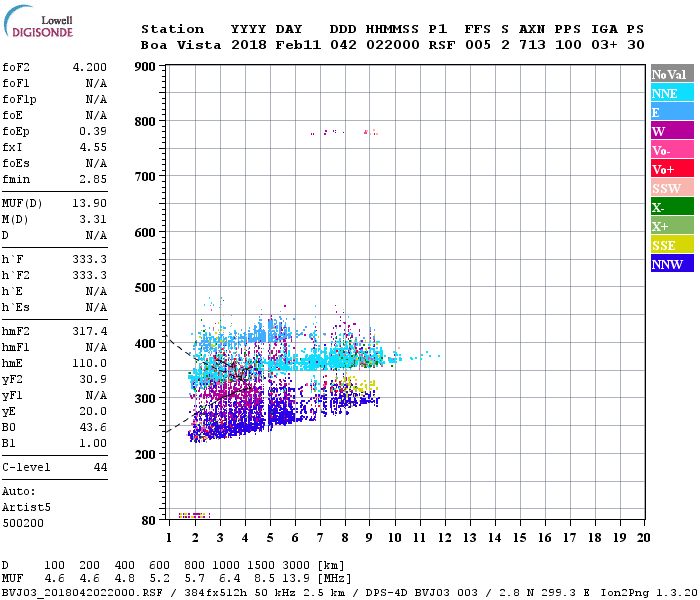The width and height of the screenshot is (700, 600).
Task: Click the 042 day number in header
Action: (343, 45)
